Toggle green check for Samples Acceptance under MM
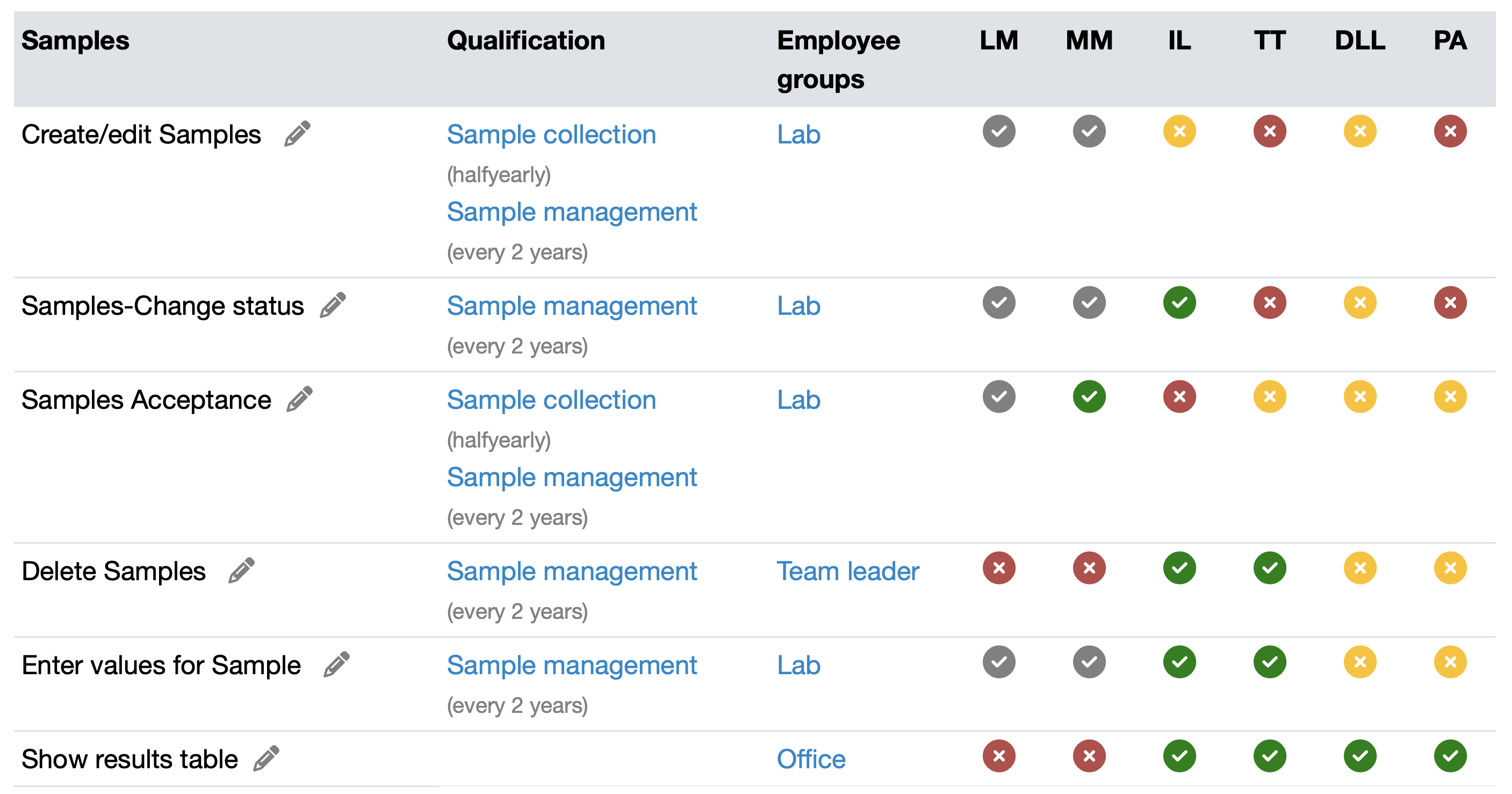 click(1089, 396)
